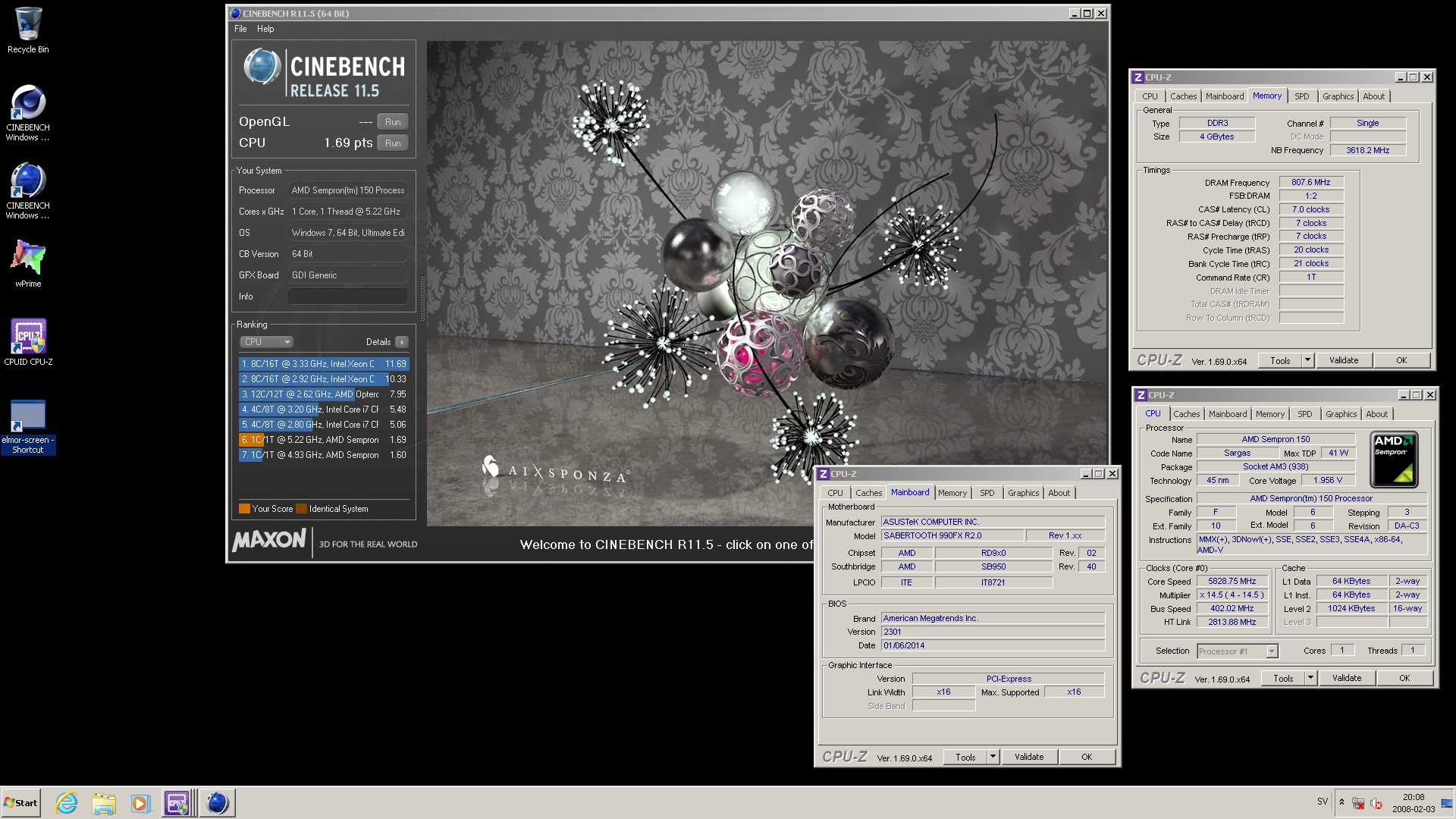Click the CINEBENCH title bar icon

(235, 13)
